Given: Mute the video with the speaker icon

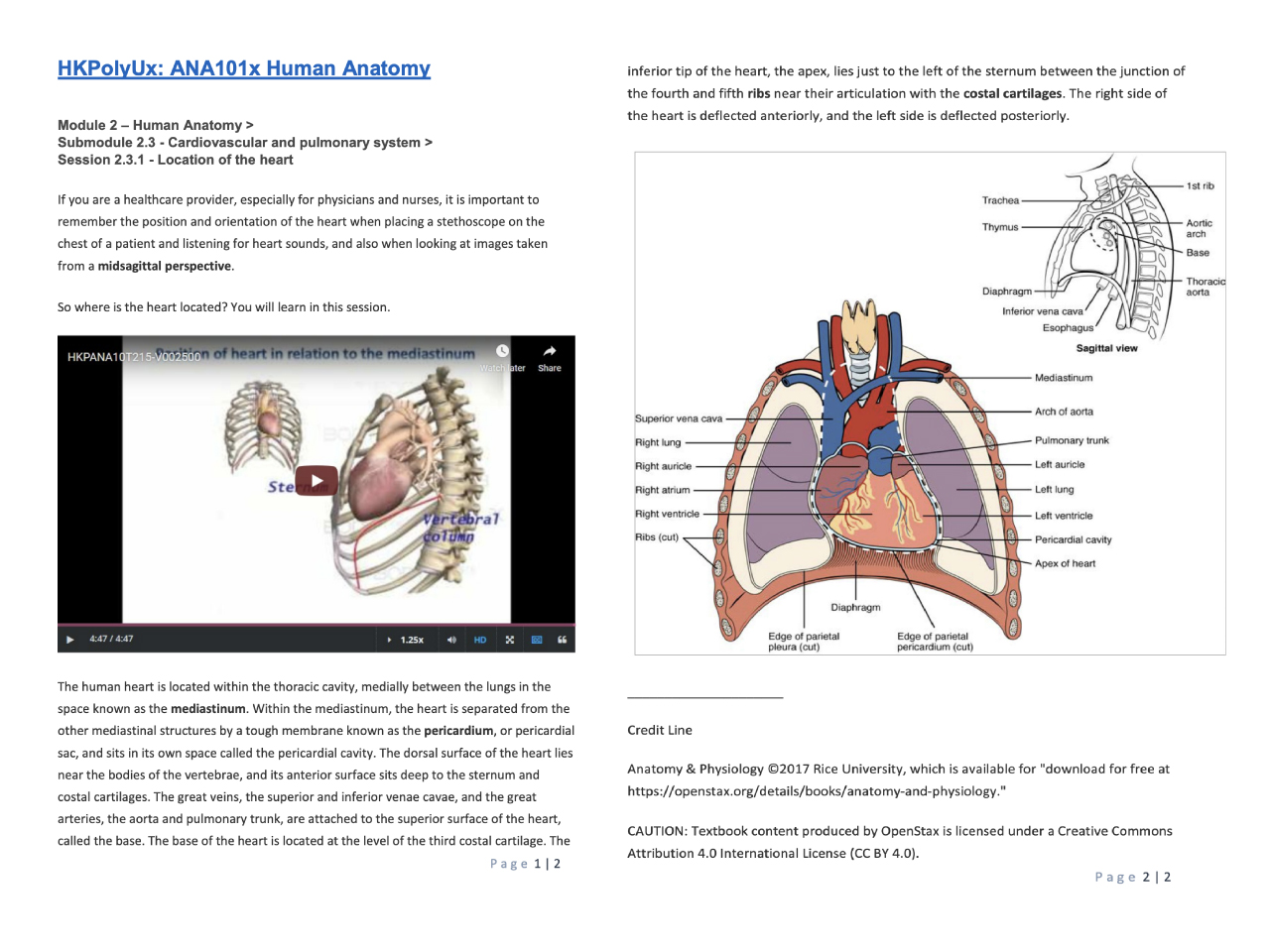Looking at the screenshot, I should [451, 640].
